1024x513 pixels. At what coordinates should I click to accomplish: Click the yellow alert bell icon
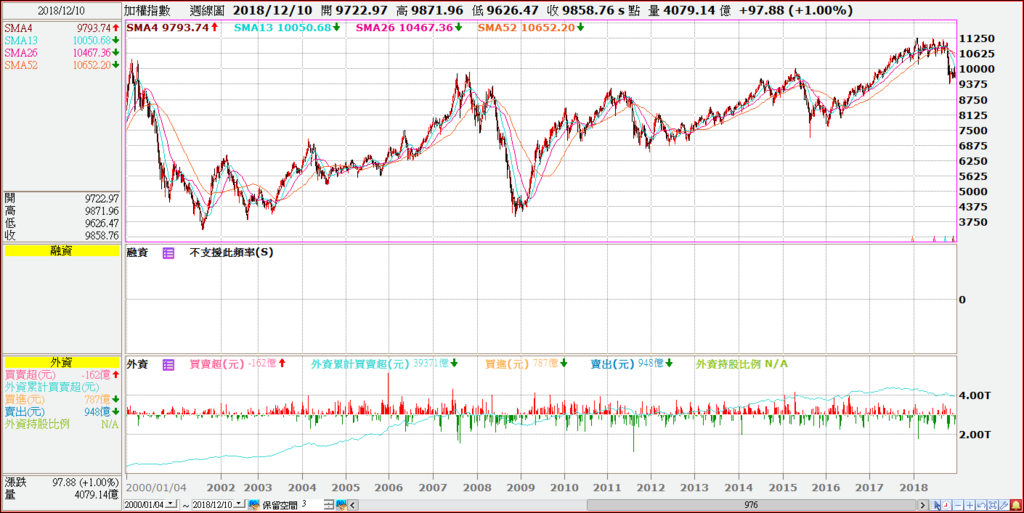(1016, 505)
